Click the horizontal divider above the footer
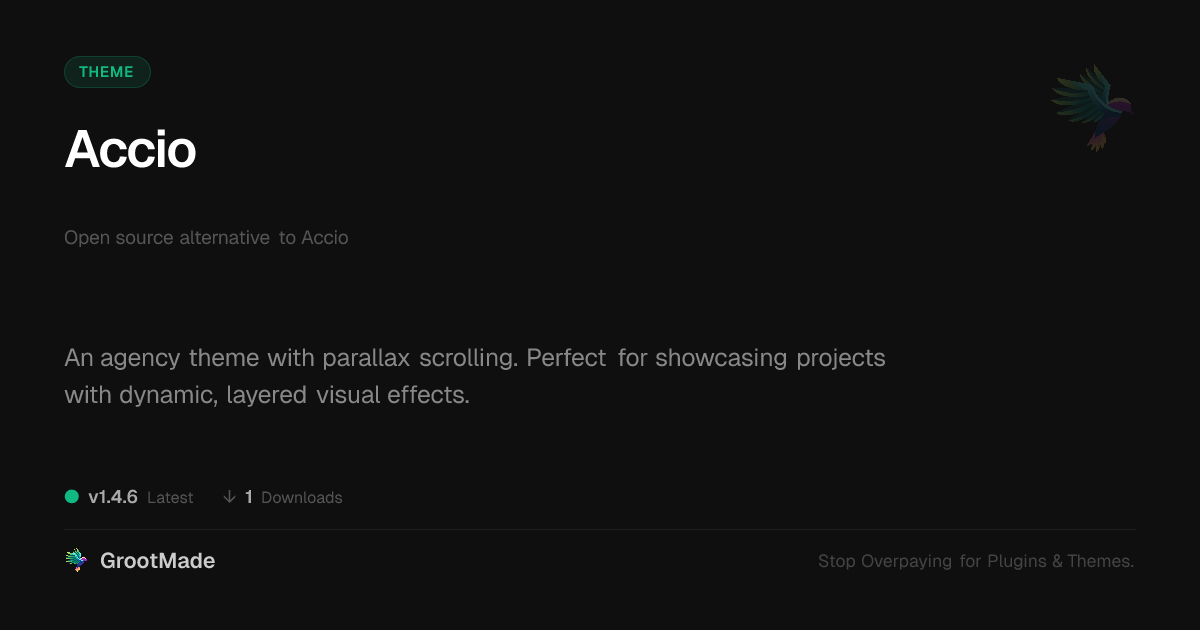 pyautogui.click(x=600, y=529)
